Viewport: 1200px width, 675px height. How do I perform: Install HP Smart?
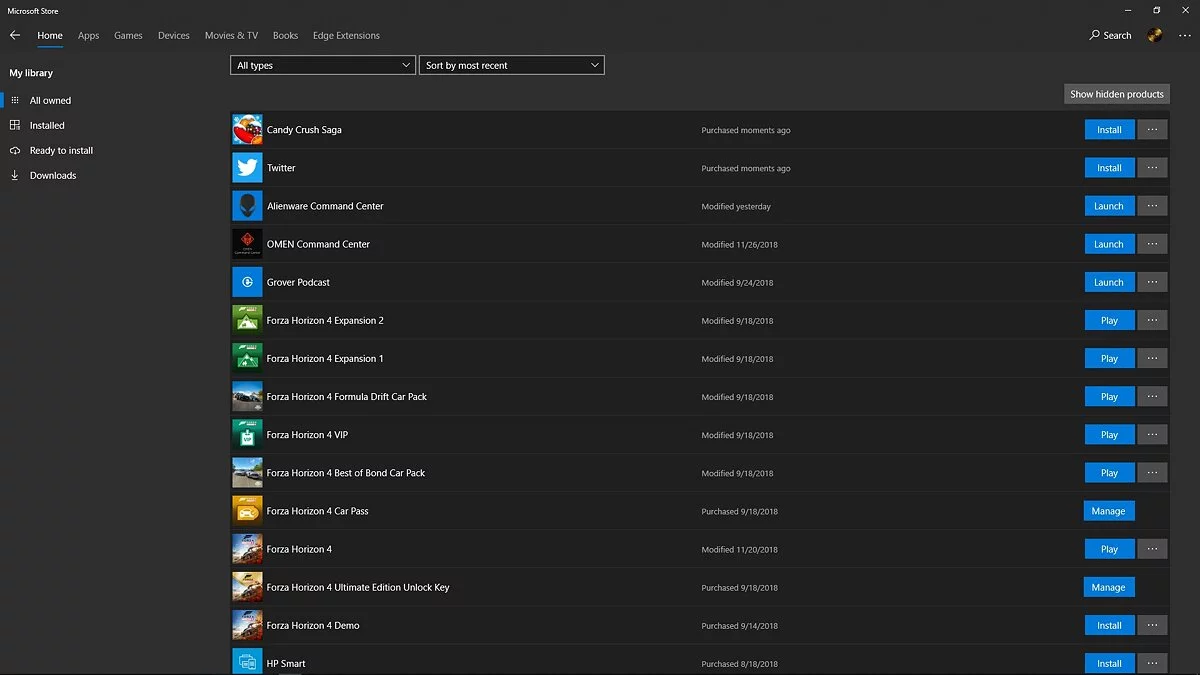coord(1109,663)
